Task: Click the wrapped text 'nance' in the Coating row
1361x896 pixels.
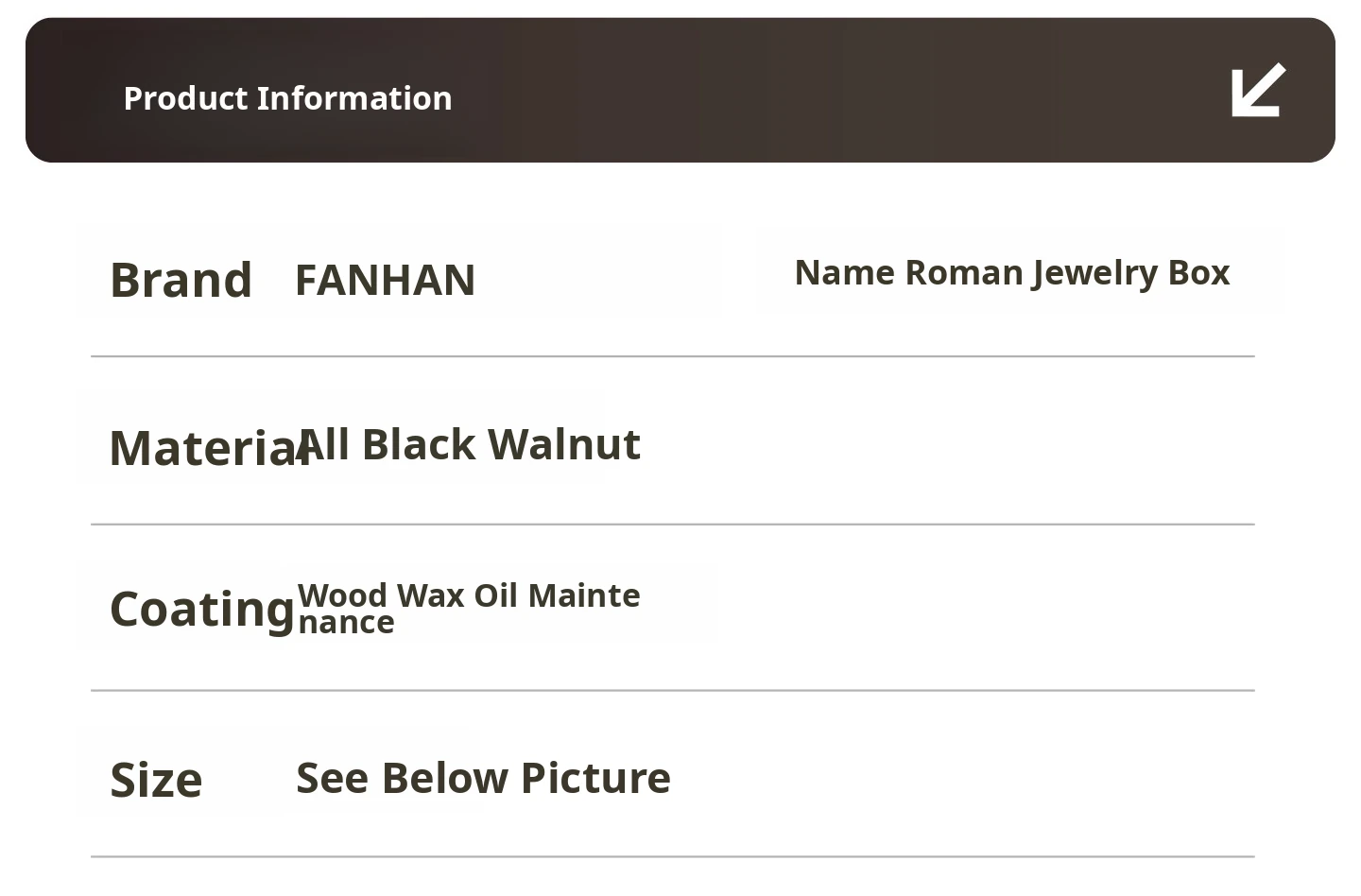Action: [x=346, y=623]
